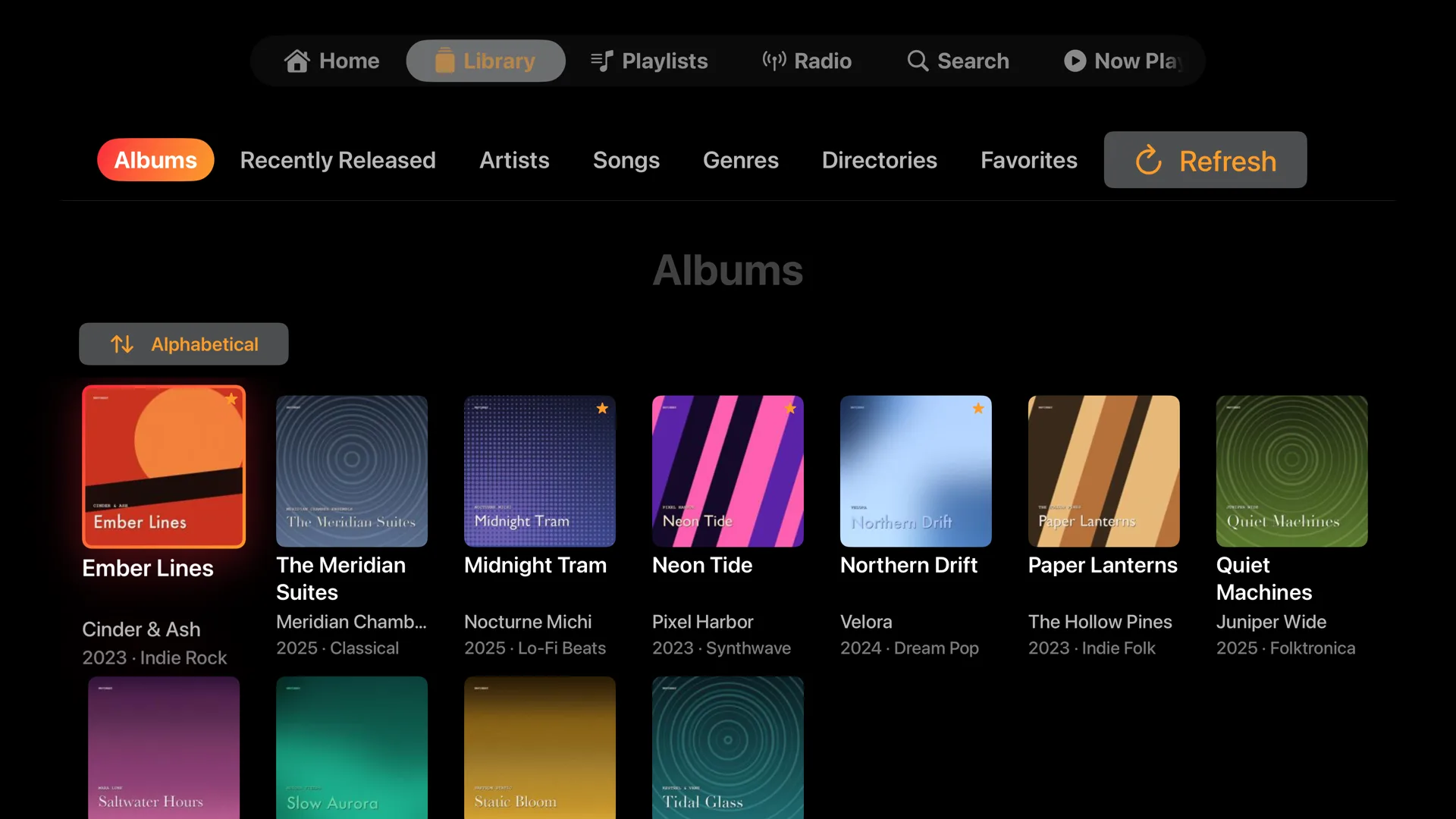Click the 'Quiet Machines' title text
The image size is (1456, 819).
(1264, 579)
